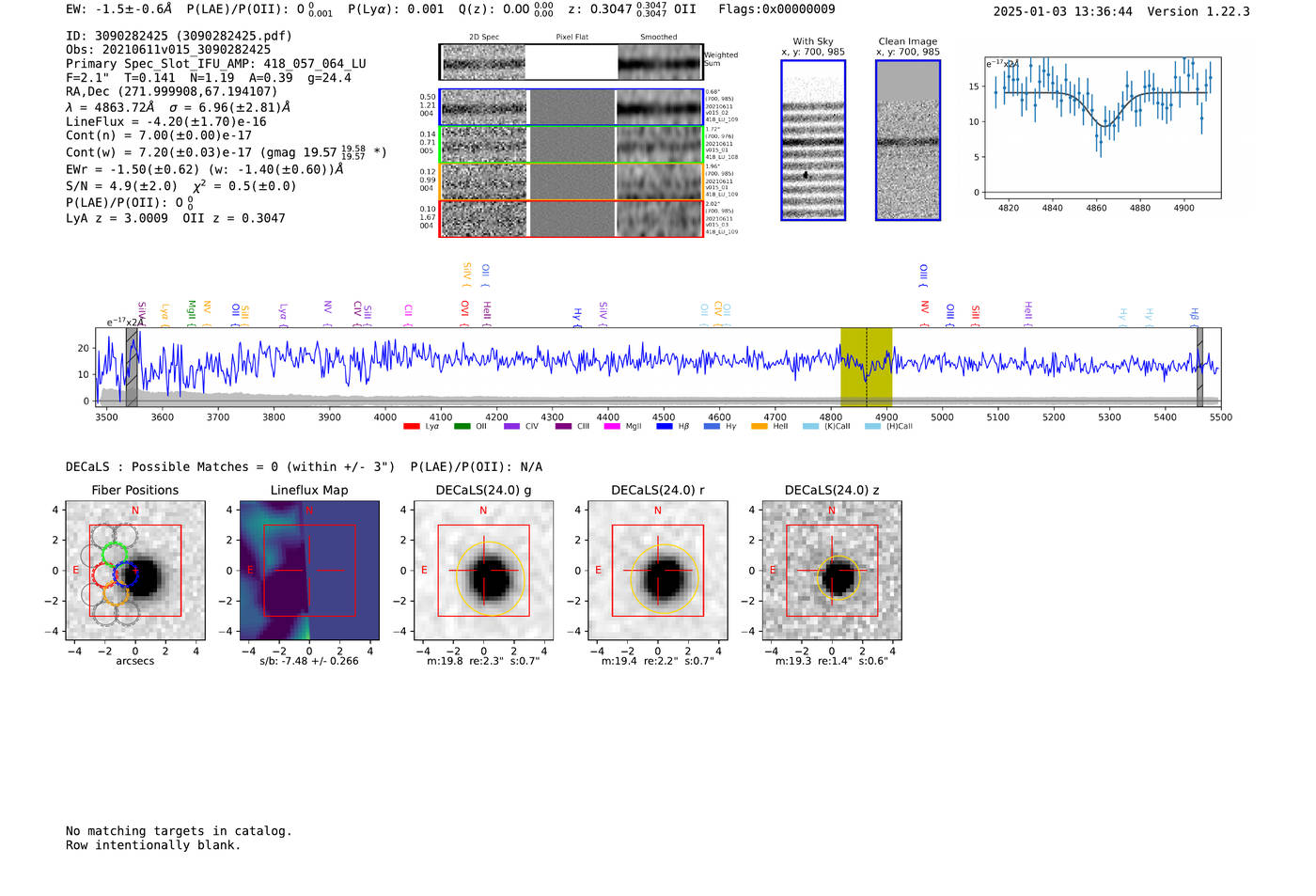Select the Cont(w) gmag line
The image size is (1316, 896).
click(x=227, y=151)
